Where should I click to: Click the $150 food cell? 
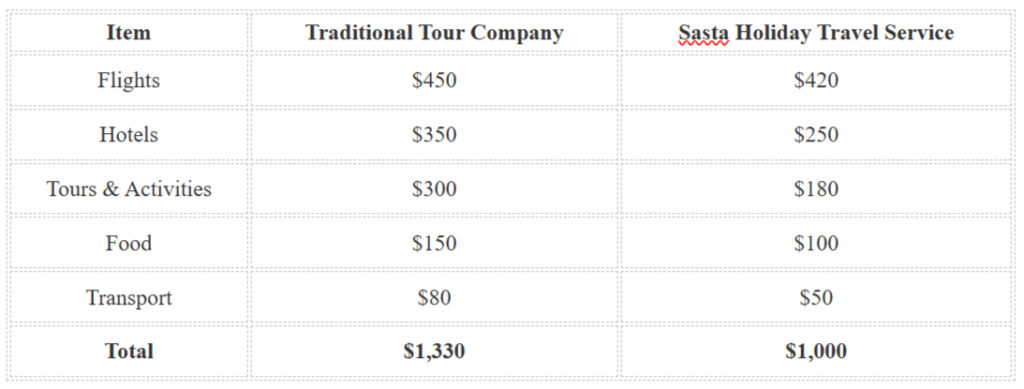pyautogui.click(x=434, y=243)
